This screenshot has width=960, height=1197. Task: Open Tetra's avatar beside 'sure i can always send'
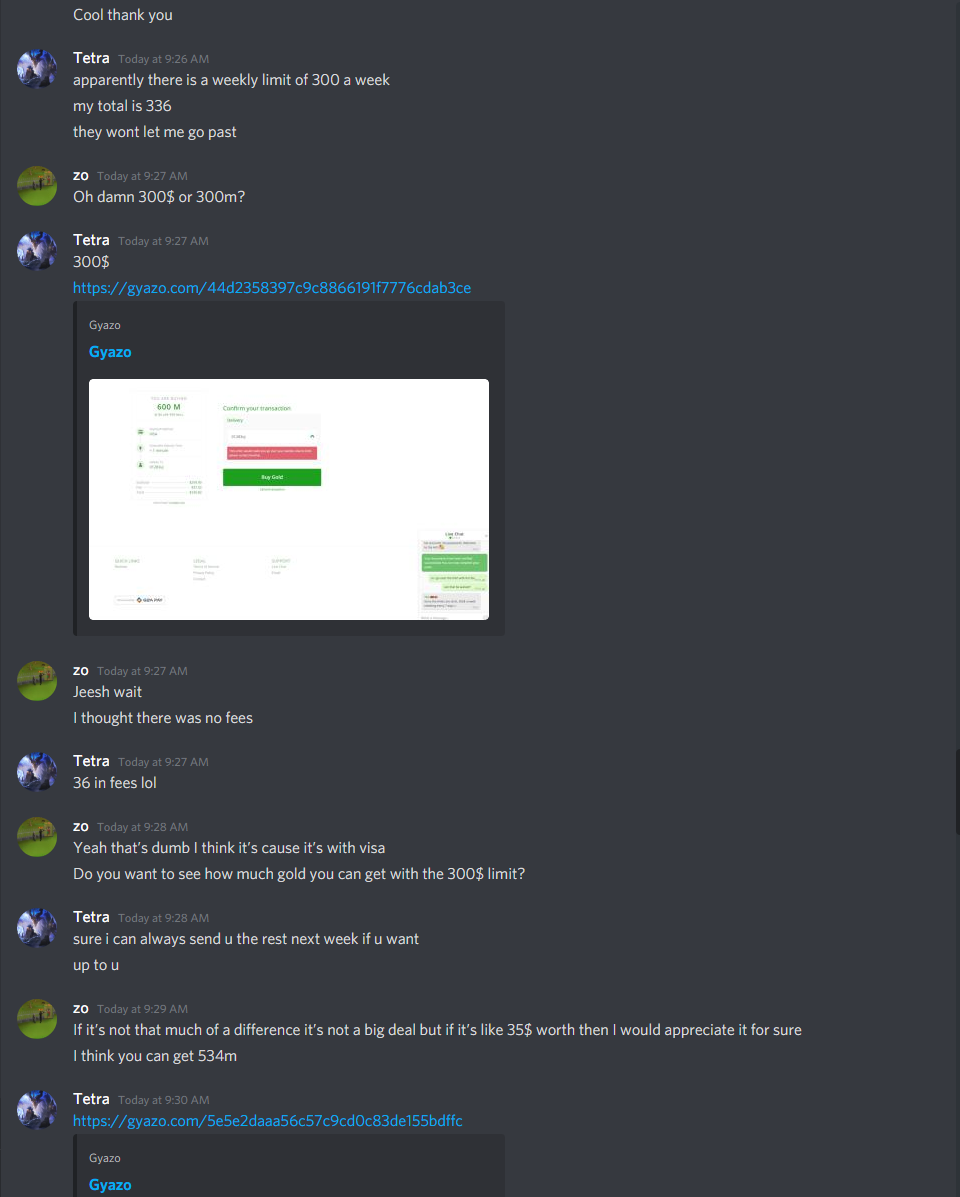pyautogui.click(x=37, y=928)
